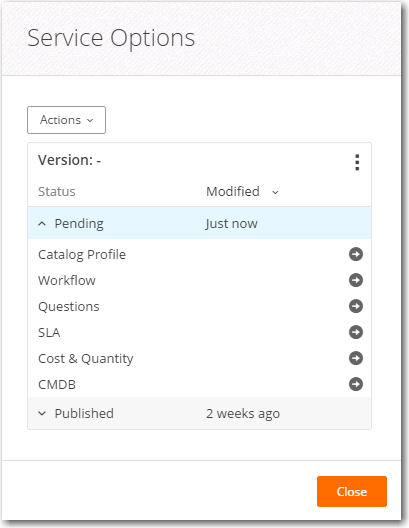
Task: Click the Workflow arrow icon
Action: click(x=355, y=280)
